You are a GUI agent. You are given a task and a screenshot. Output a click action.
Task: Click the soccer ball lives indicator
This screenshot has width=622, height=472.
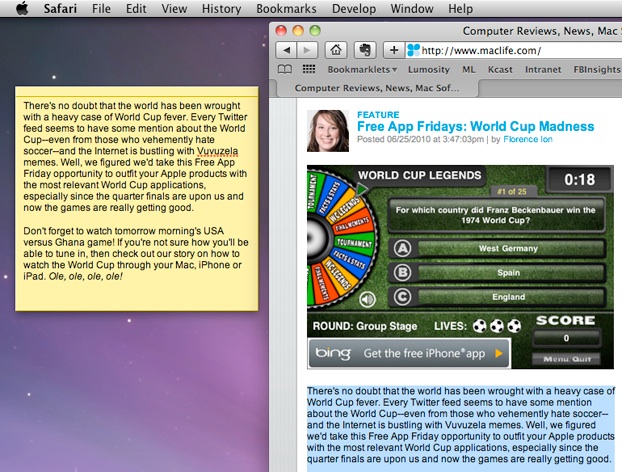tap(497, 326)
